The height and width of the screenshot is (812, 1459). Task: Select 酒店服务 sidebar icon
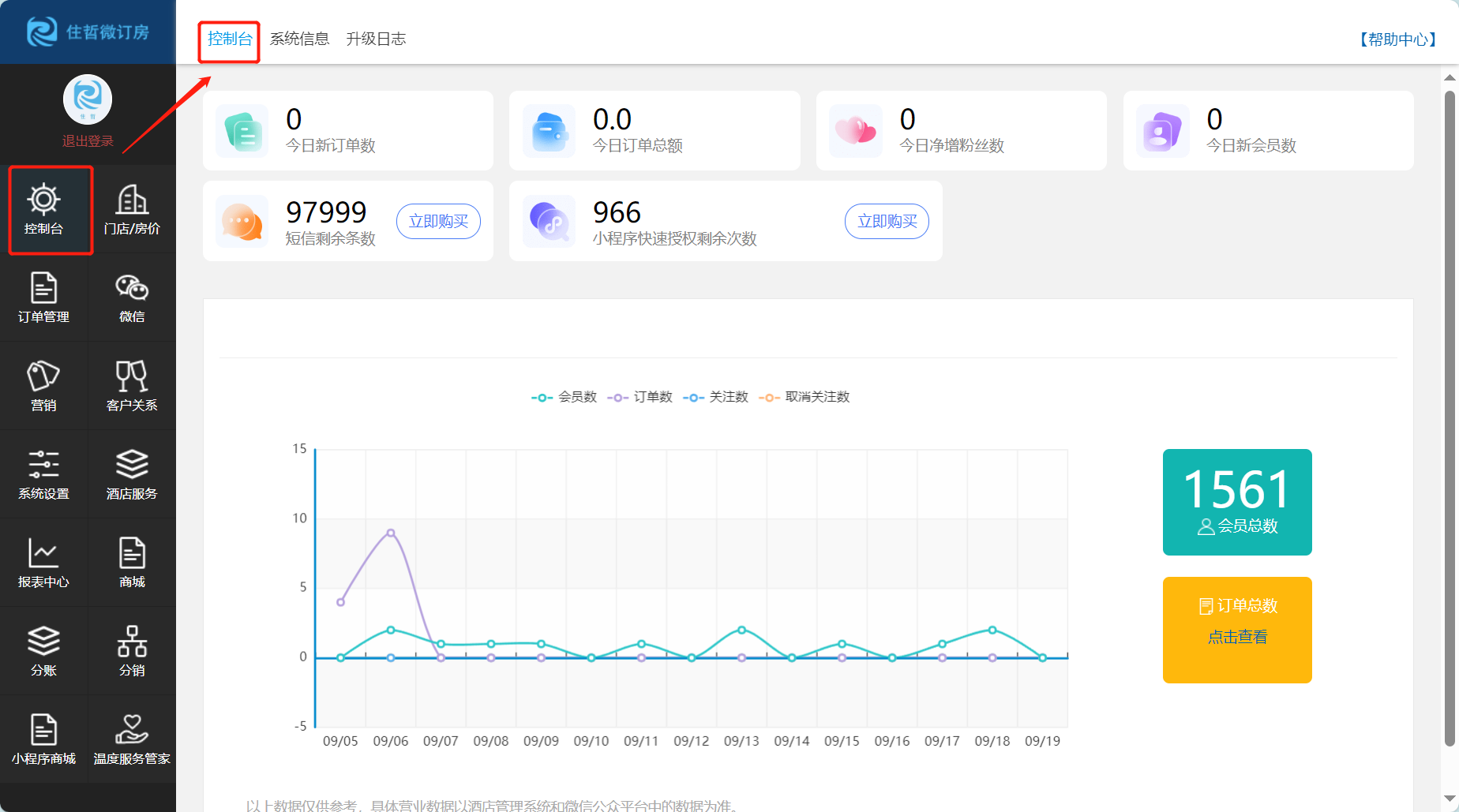(132, 474)
